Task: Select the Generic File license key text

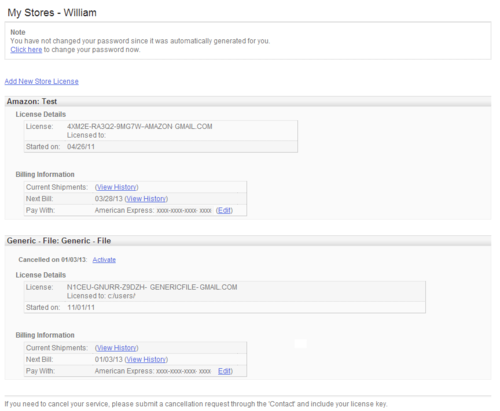Action: (x=152, y=287)
